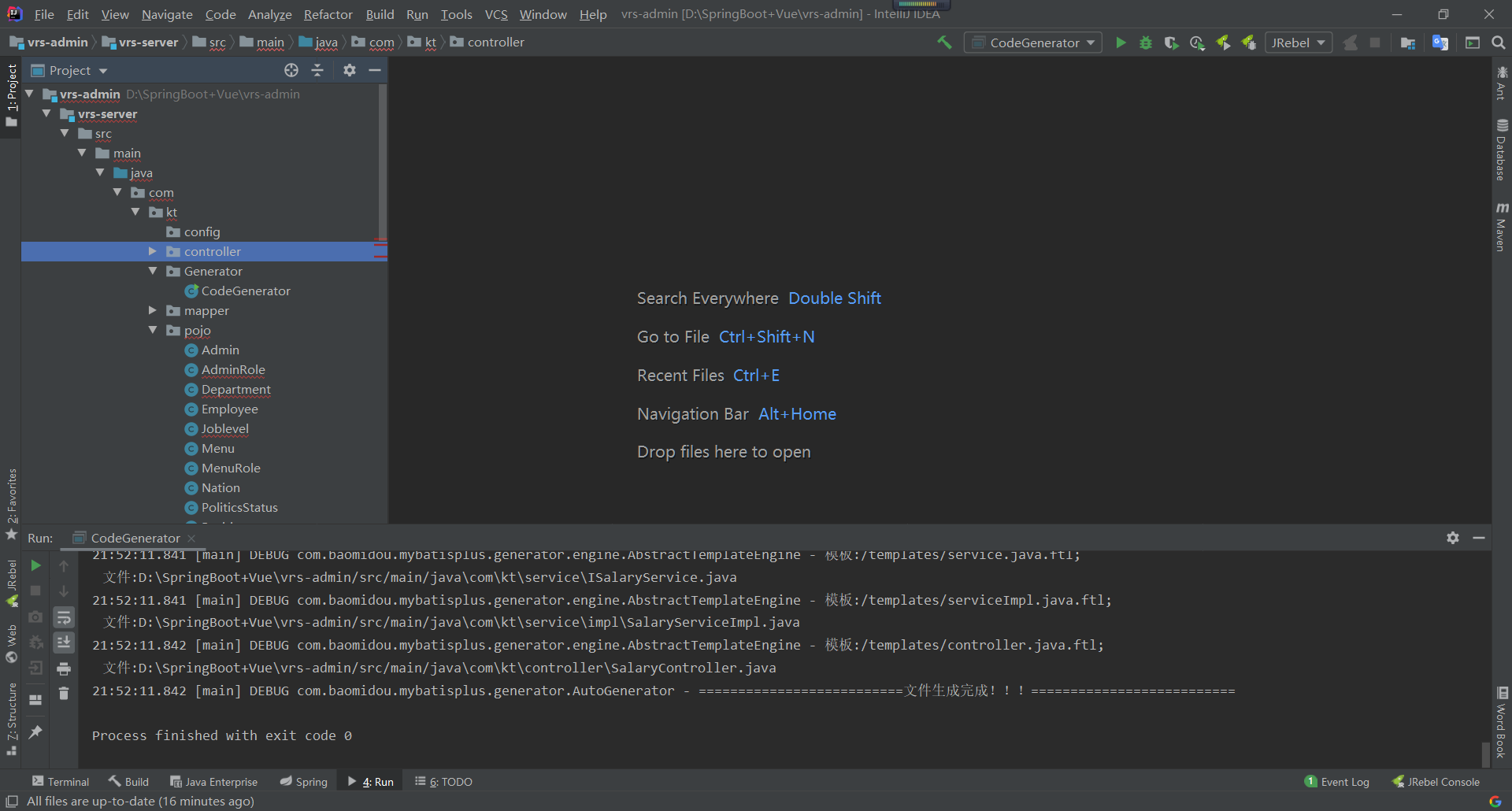The height and width of the screenshot is (811, 1512).
Task: Run CodeGenerator with Coverage shield icon
Action: tap(1171, 43)
